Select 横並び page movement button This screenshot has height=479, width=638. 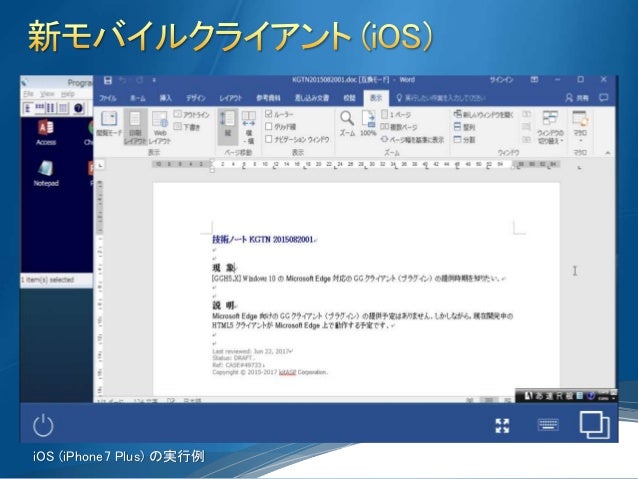[249, 127]
